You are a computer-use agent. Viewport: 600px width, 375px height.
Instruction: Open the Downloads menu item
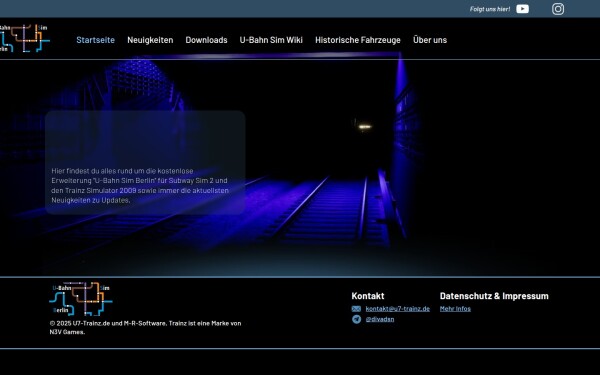[206, 40]
